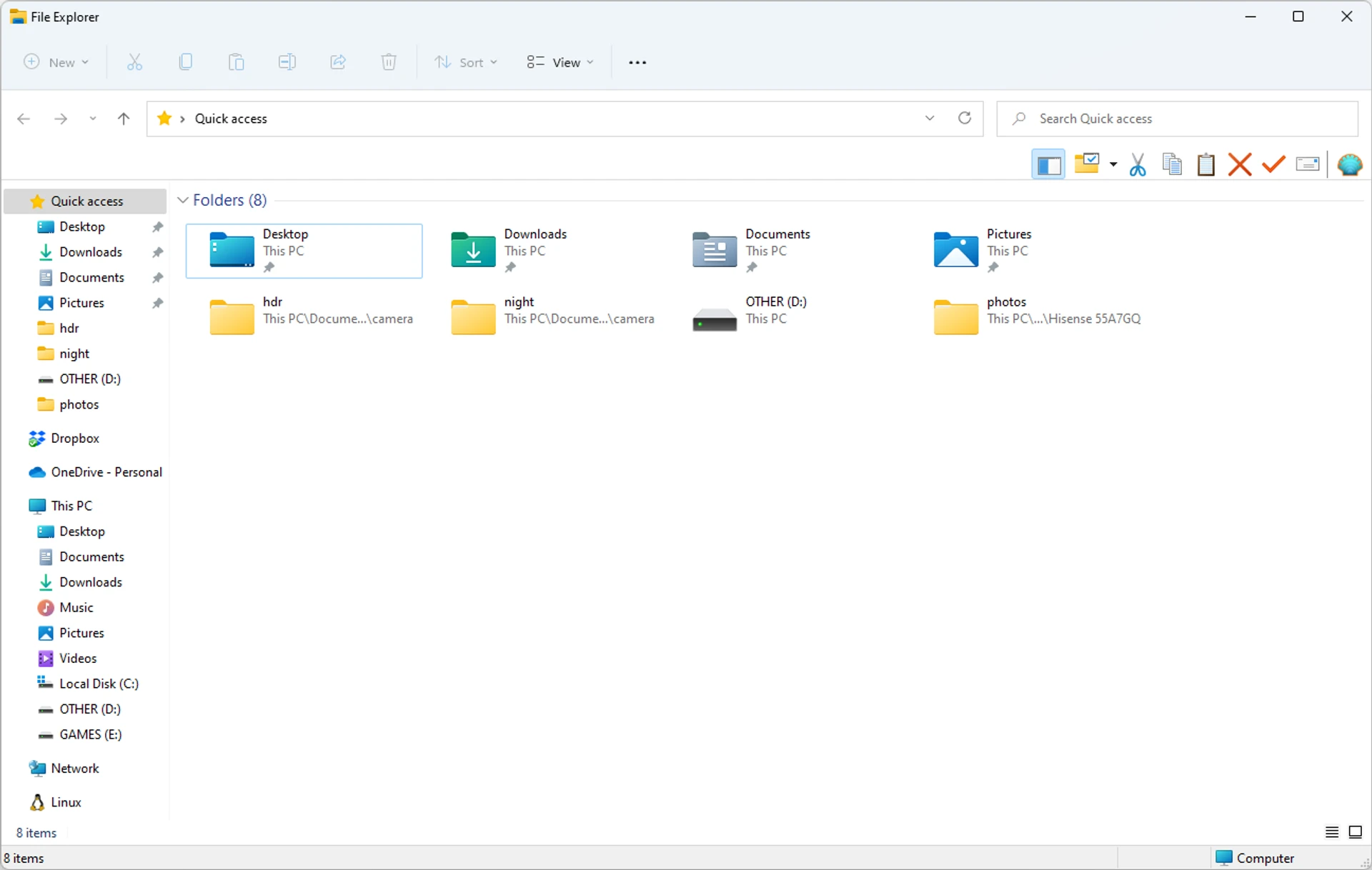The height and width of the screenshot is (870, 1372).
Task: Click the grey Cut icon in command bar
Action: click(x=134, y=62)
